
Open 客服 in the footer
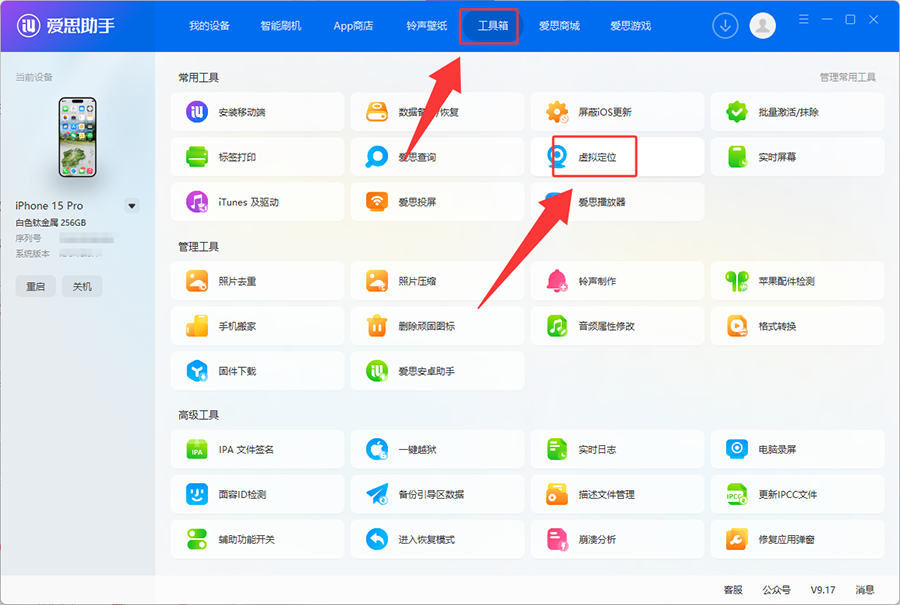[733, 590]
